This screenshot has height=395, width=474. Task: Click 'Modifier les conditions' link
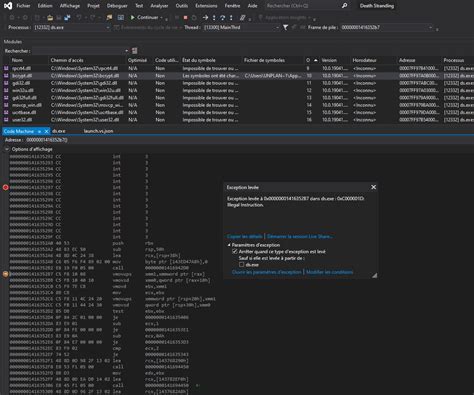[x=329, y=272]
